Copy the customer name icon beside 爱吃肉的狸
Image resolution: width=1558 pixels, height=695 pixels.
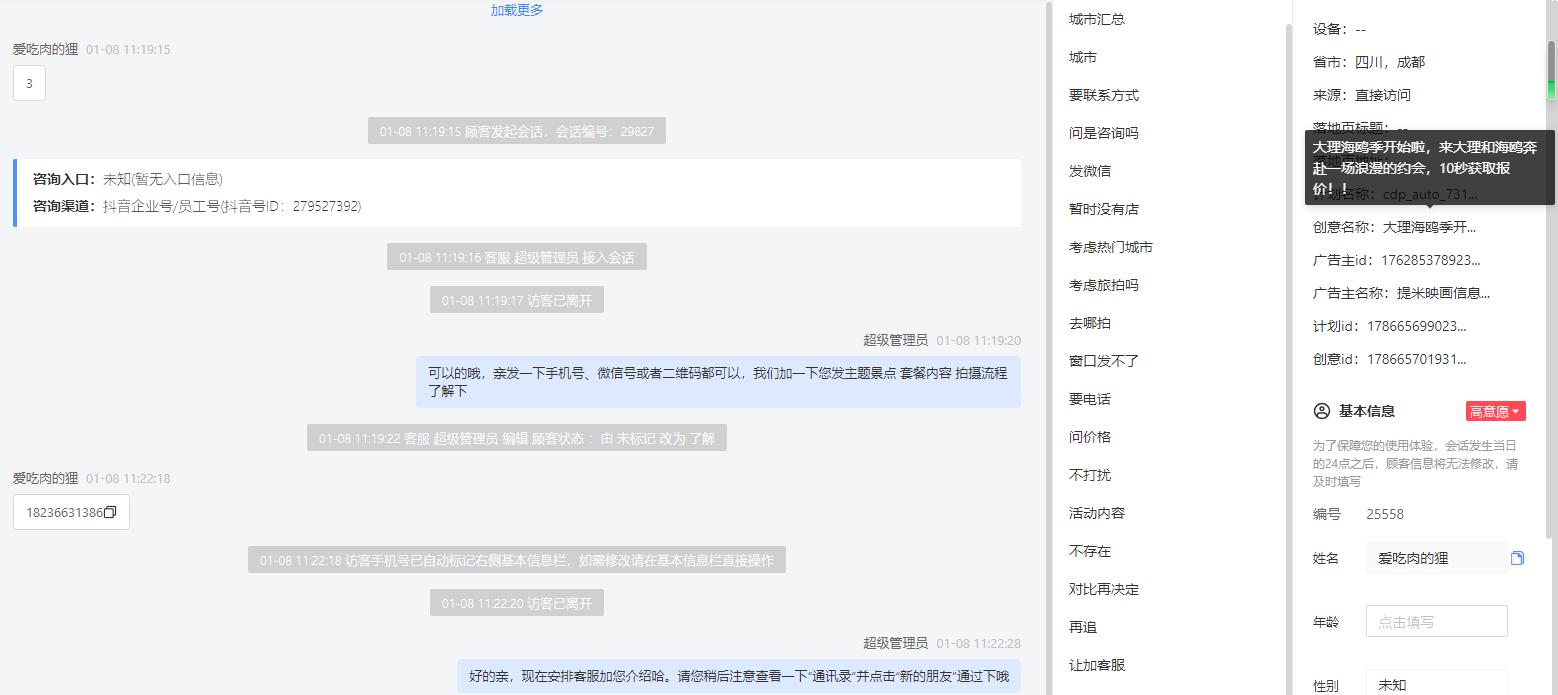point(1517,558)
